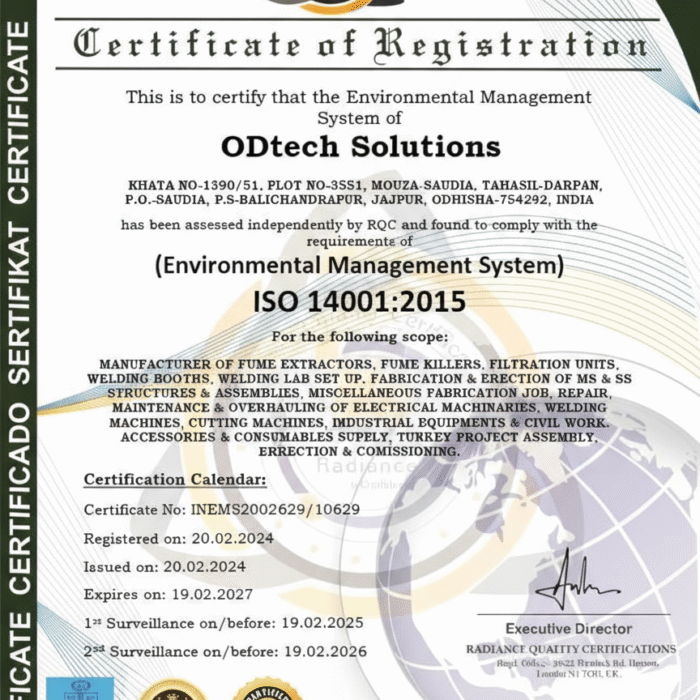Click the ISO 14001:2015 standard title
The height and width of the screenshot is (700, 700).
coord(360,300)
